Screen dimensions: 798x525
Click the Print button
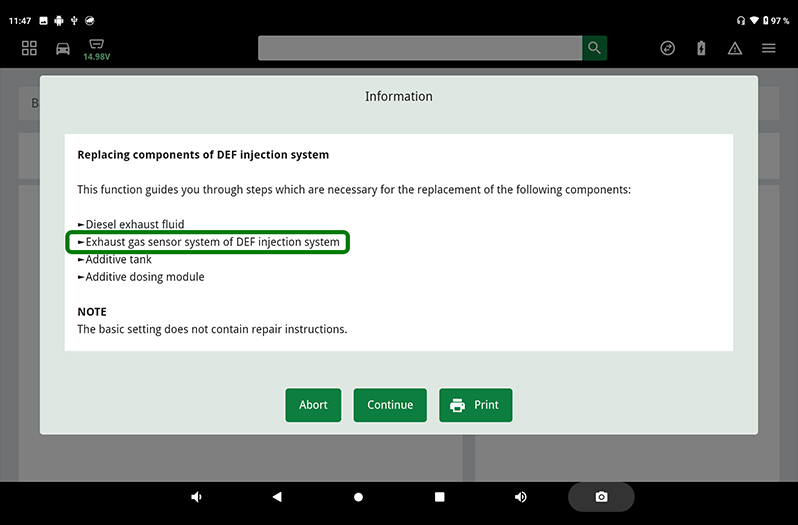tap(475, 405)
